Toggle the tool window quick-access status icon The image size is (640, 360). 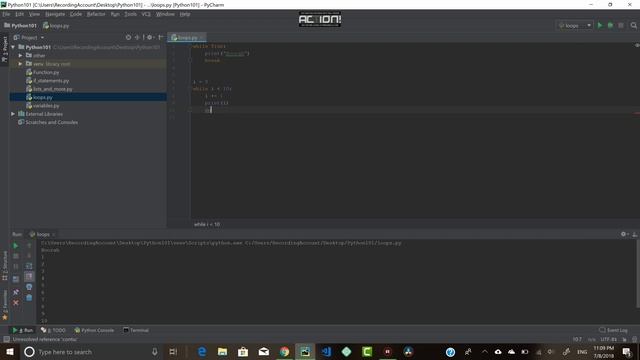6,339
